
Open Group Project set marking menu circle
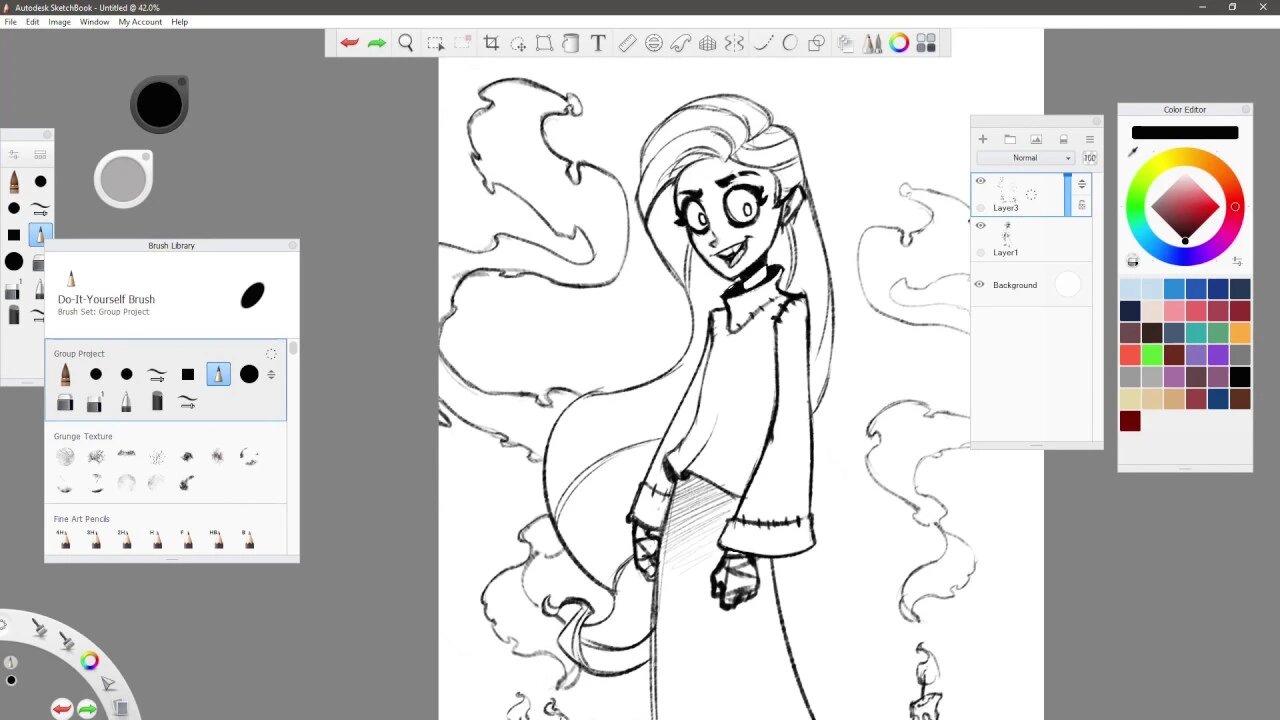point(271,354)
